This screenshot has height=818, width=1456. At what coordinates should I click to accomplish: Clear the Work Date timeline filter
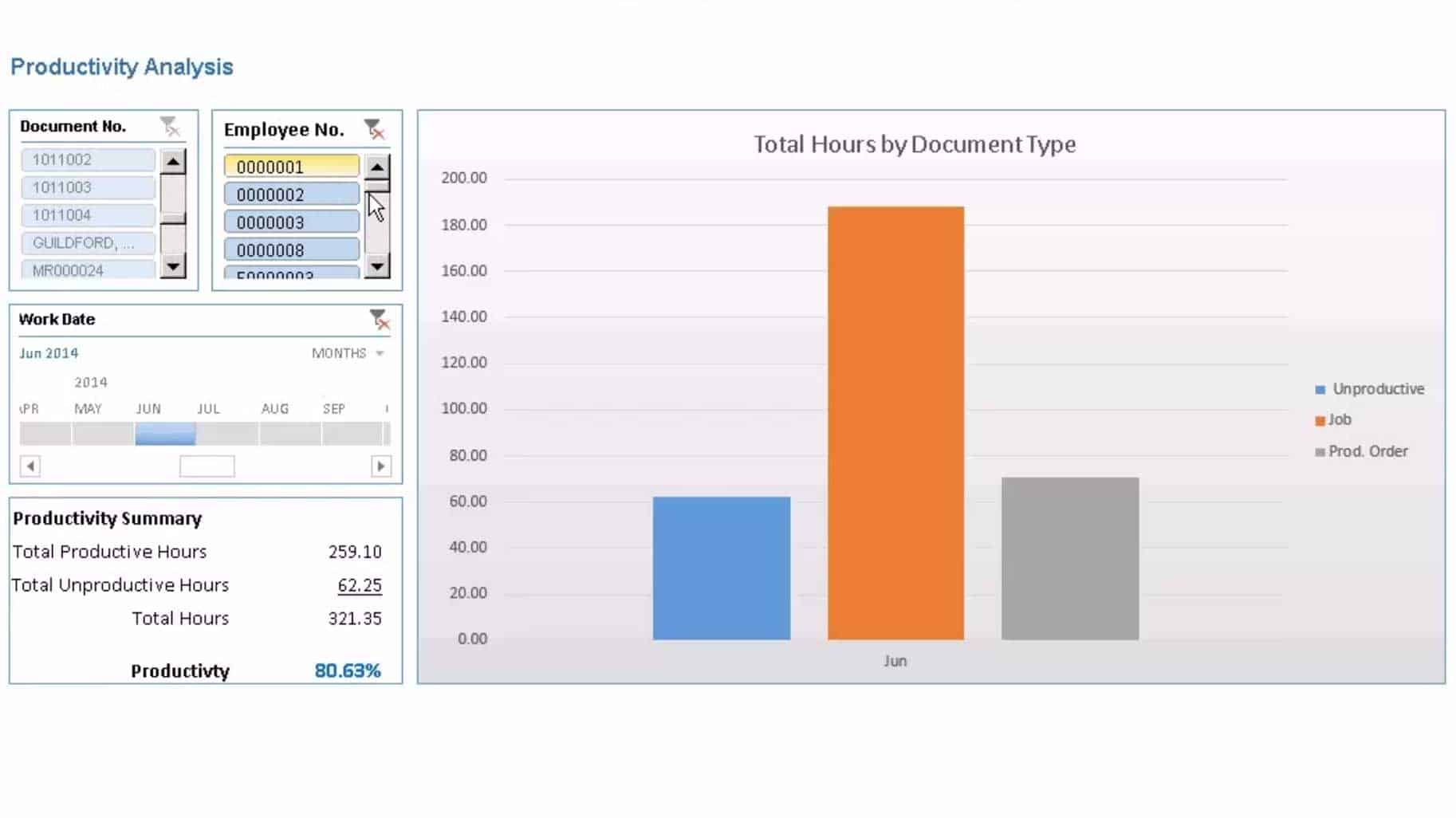click(380, 319)
